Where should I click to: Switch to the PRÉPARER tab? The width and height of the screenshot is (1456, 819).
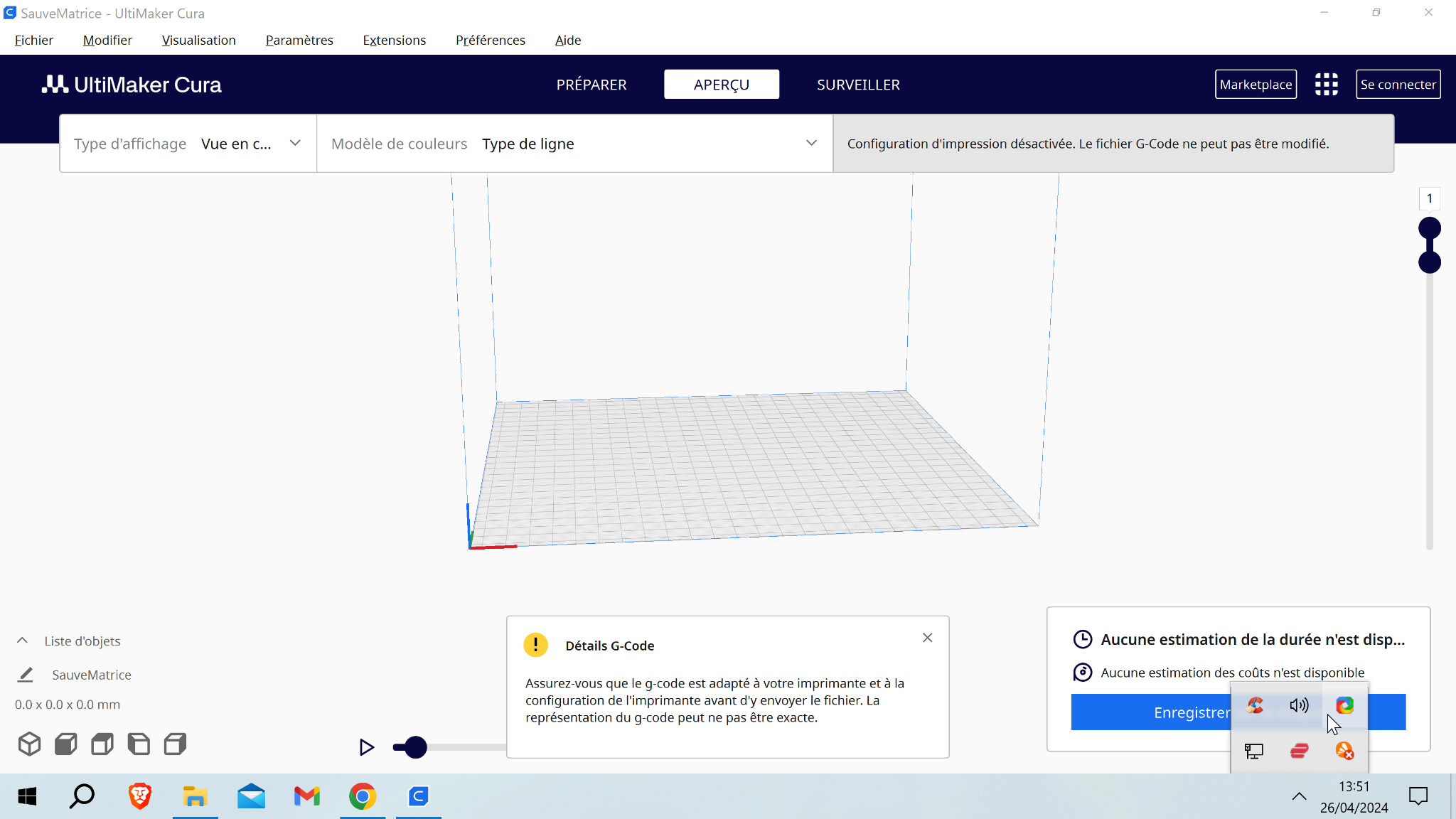point(591,85)
